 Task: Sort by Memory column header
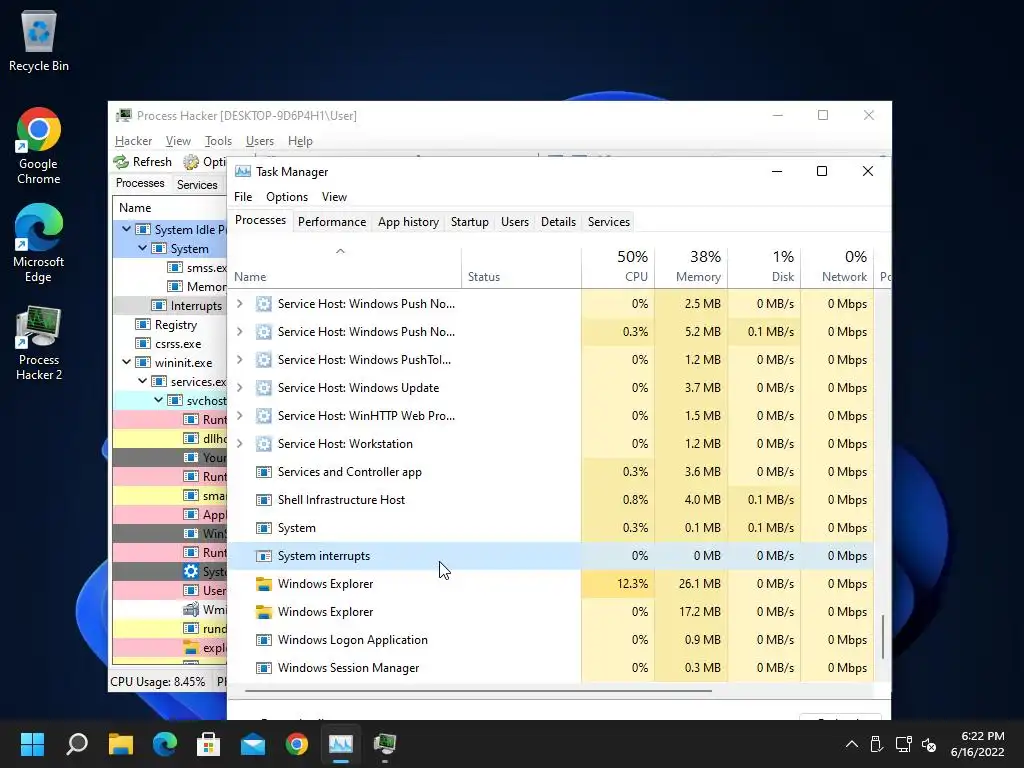pos(692,266)
